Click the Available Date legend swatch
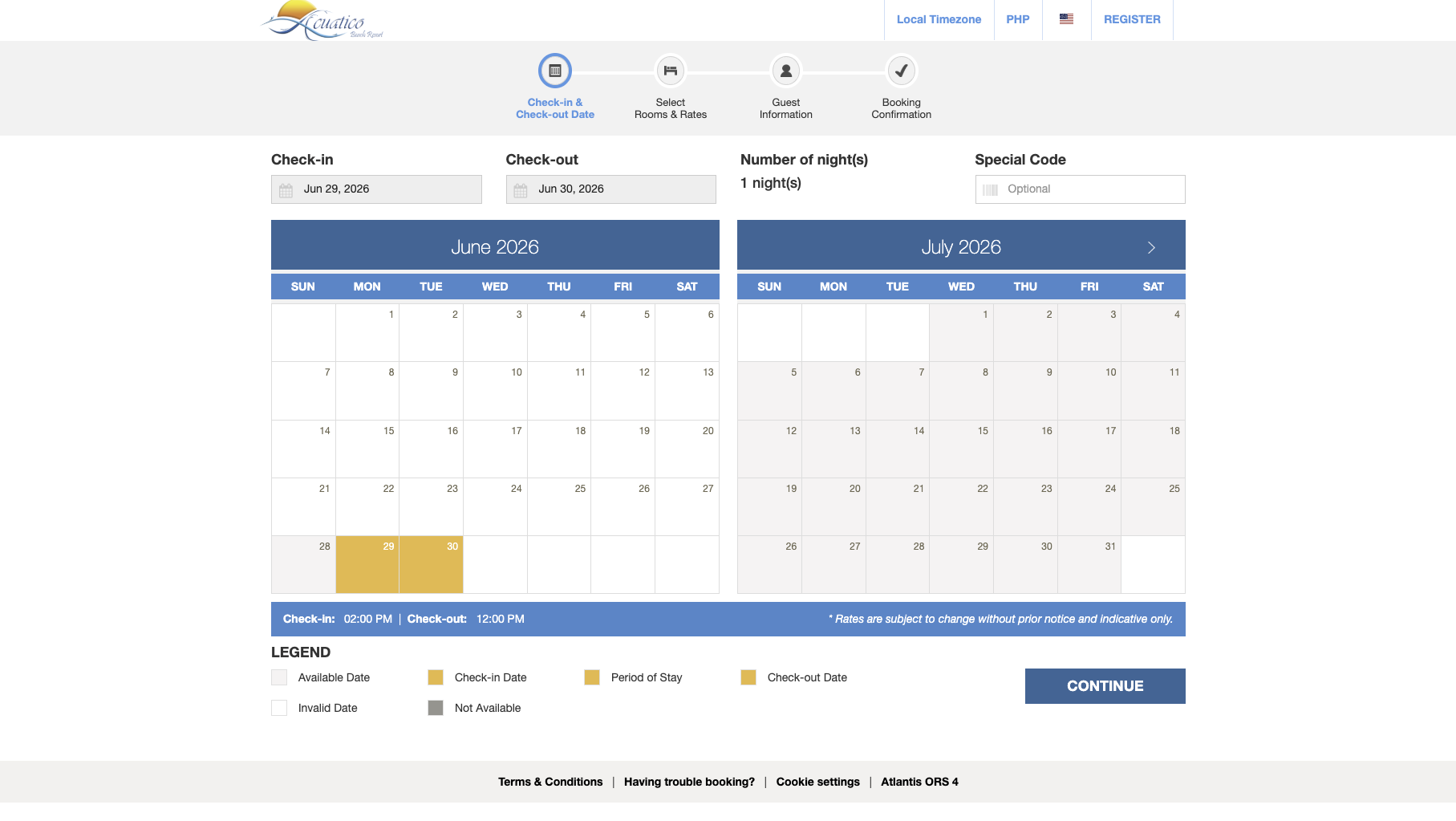The width and height of the screenshot is (1456, 821). pos(279,677)
